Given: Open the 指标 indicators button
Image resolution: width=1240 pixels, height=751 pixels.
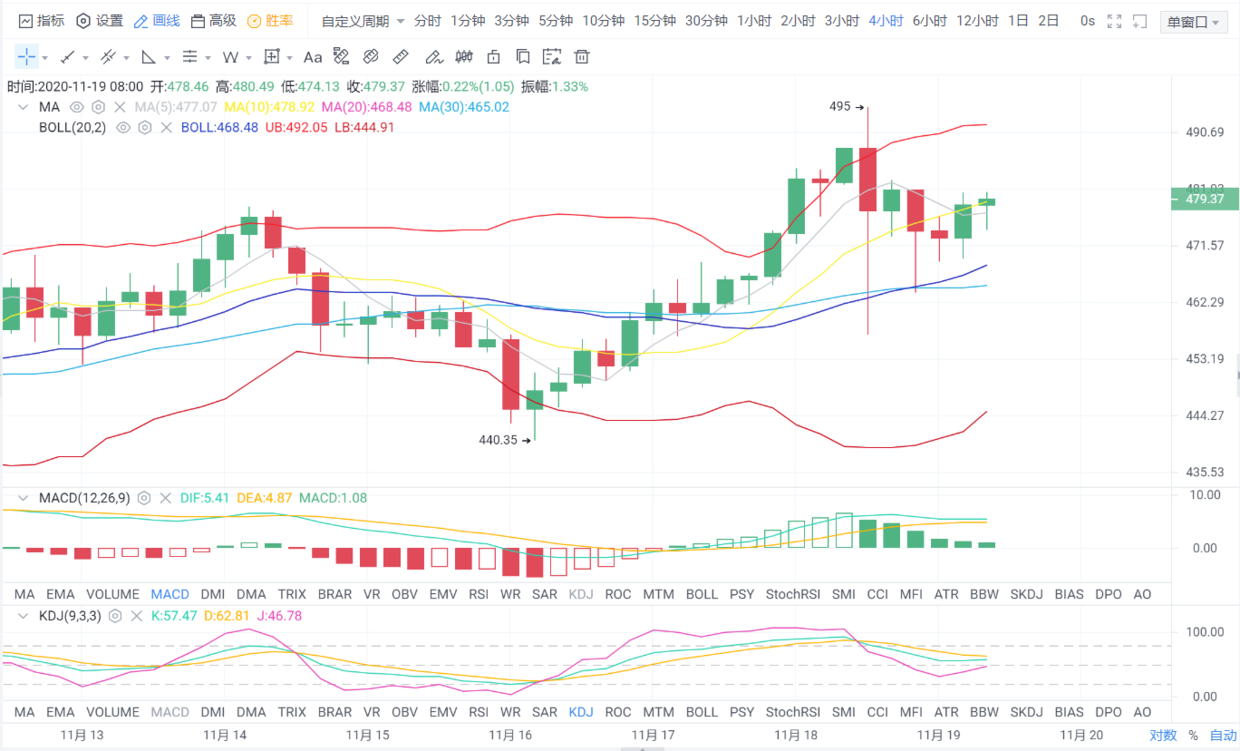Looking at the screenshot, I should coord(41,21).
